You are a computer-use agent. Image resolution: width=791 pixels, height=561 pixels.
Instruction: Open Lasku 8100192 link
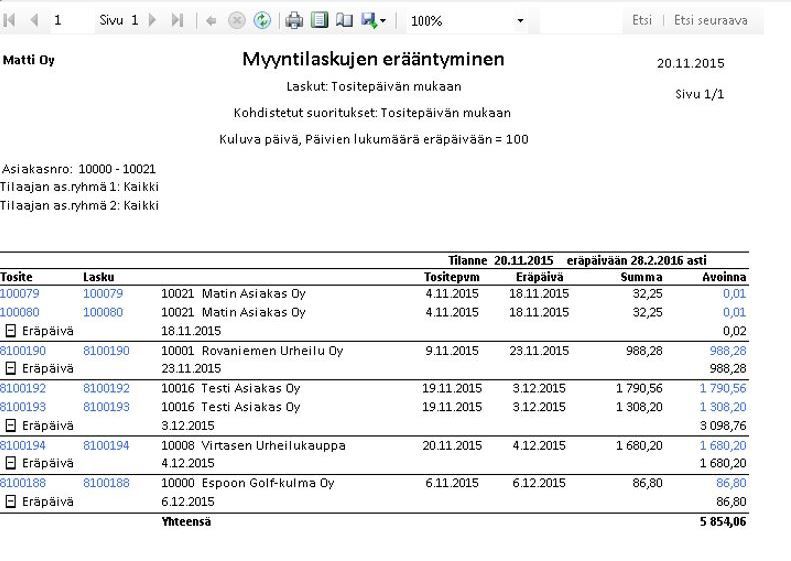pos(106,388)
